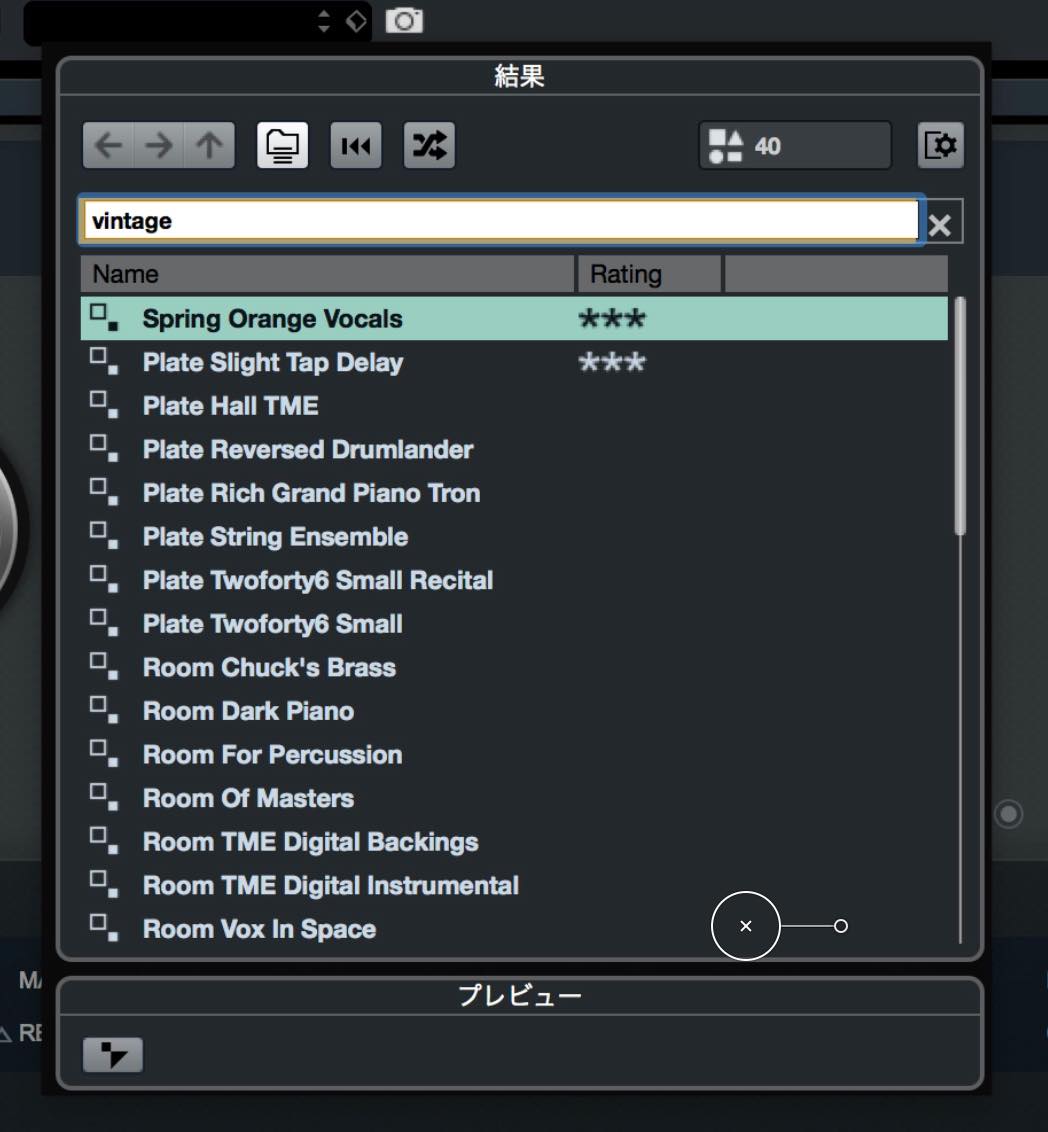1048x1132 pixels.
Task: Click the three-star rating of Plate Slight Tap Delay
Action: 612,362
